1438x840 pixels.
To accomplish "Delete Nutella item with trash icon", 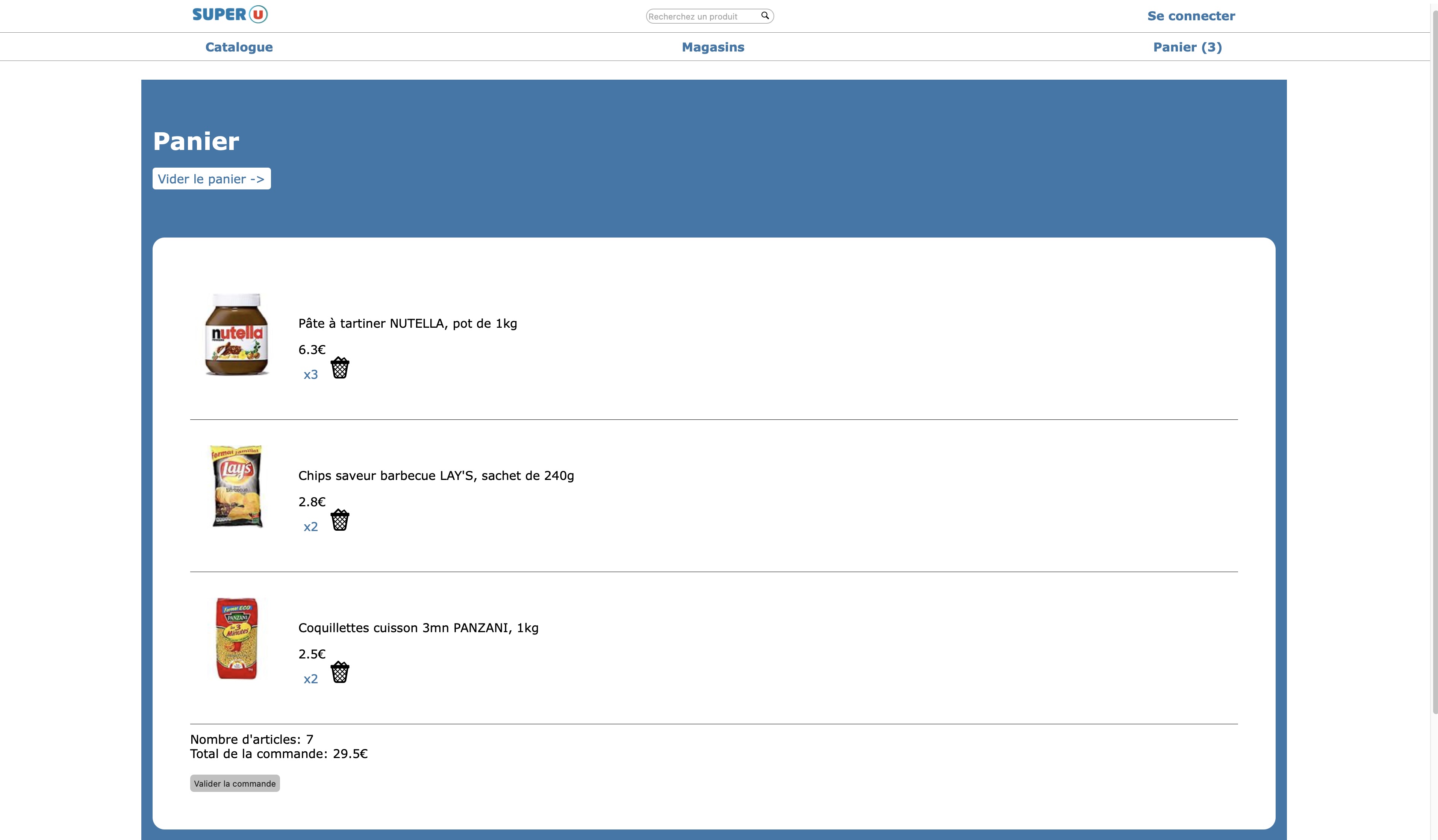I will [x=339, y=368].
